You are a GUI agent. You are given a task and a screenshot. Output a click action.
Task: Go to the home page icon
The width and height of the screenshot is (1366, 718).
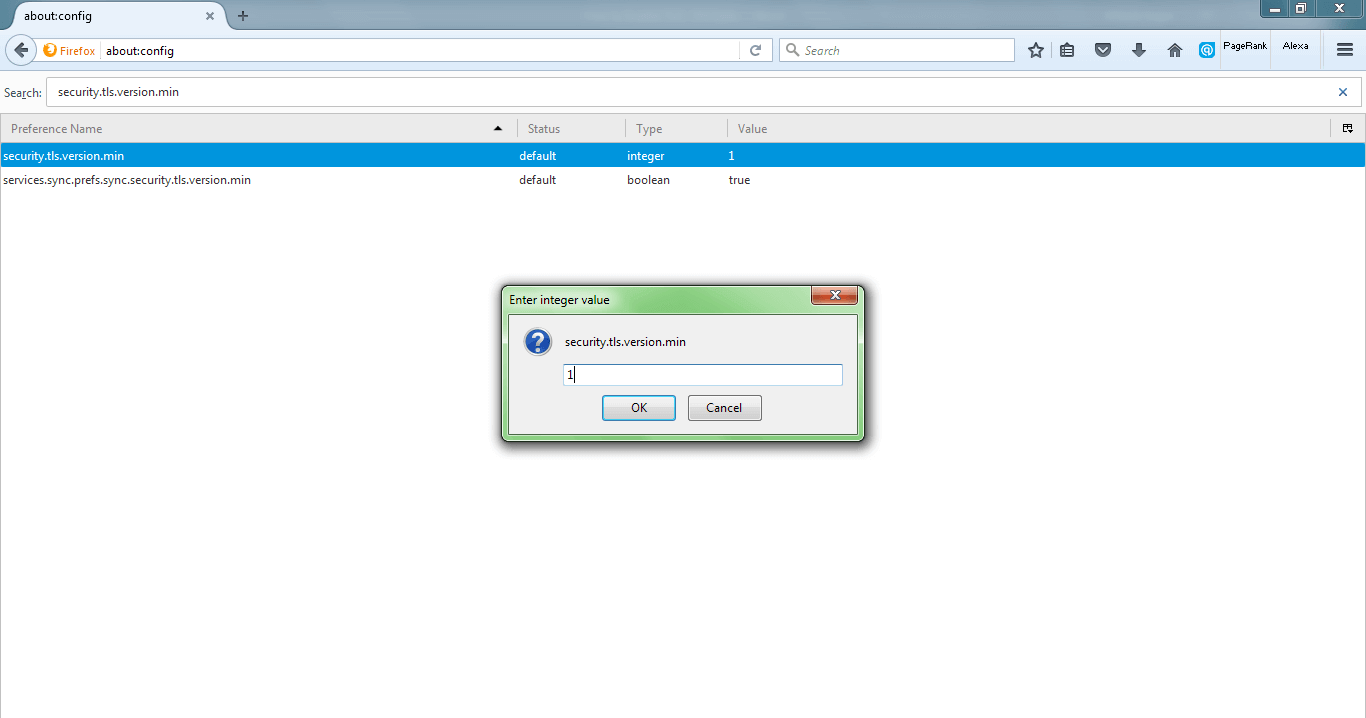coord(1175,50)
